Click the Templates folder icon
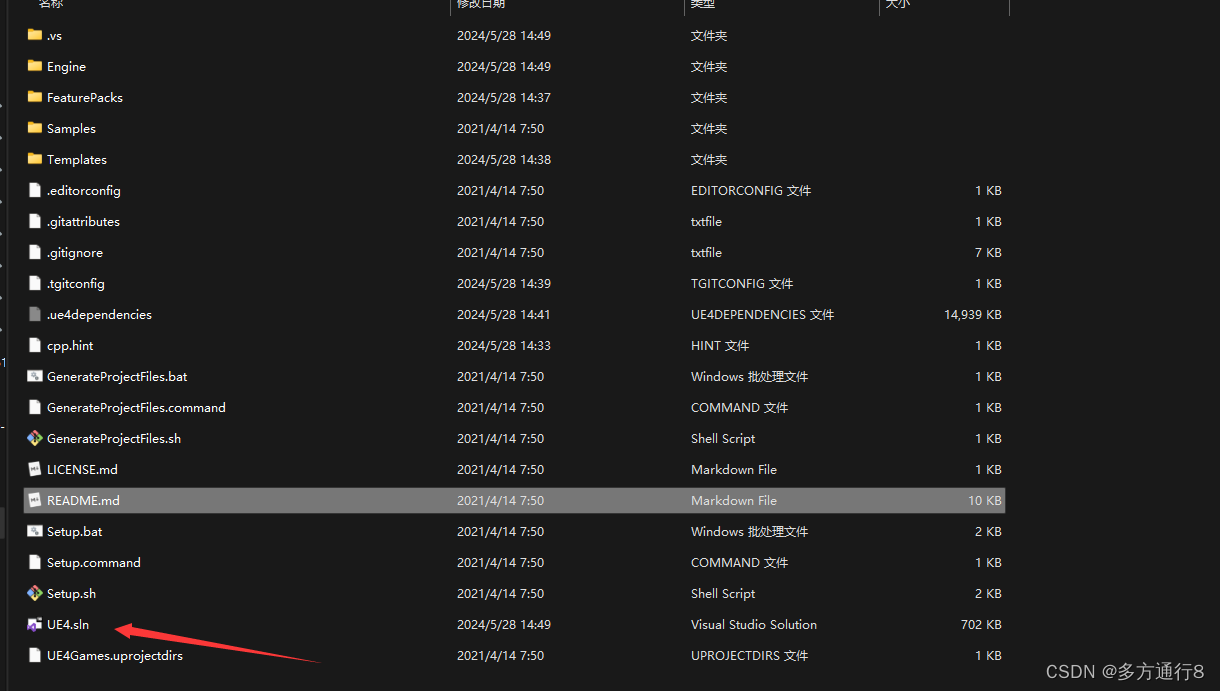This screenshot has height=691, width=1220. pos(35,159)
